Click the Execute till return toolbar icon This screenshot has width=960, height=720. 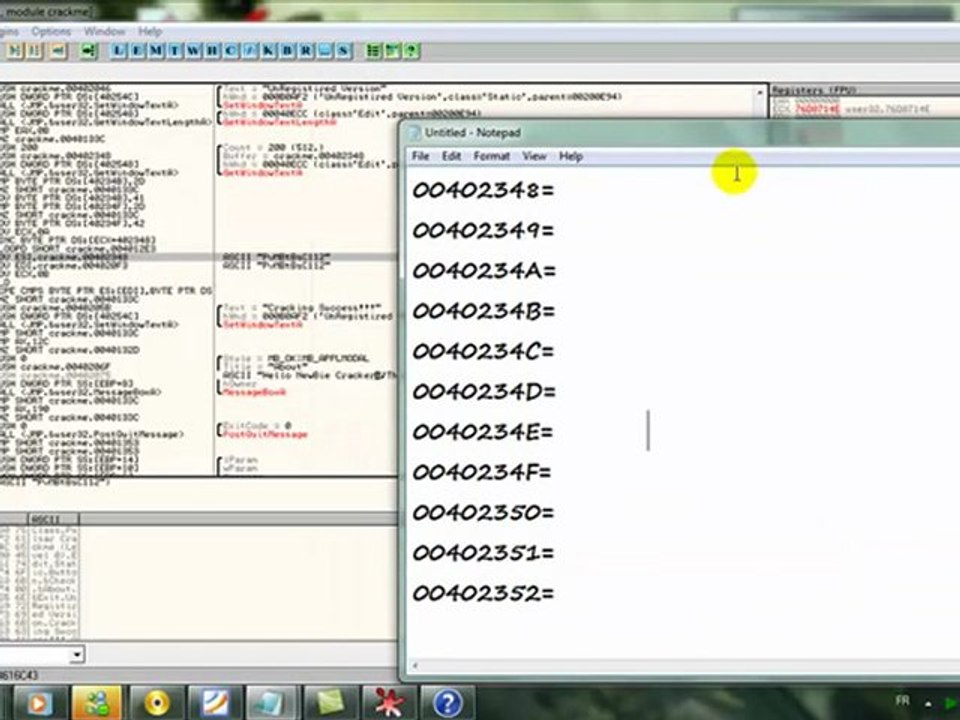click(58, 51)
